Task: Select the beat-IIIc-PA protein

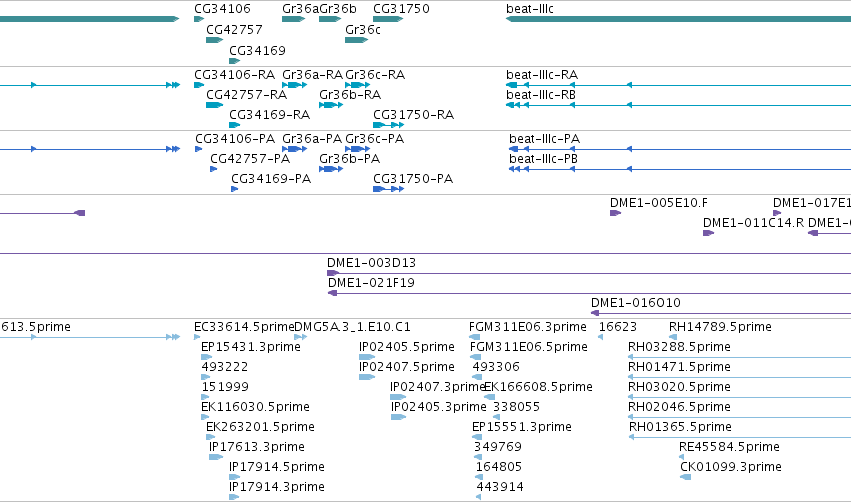Action: coord(680,149)
